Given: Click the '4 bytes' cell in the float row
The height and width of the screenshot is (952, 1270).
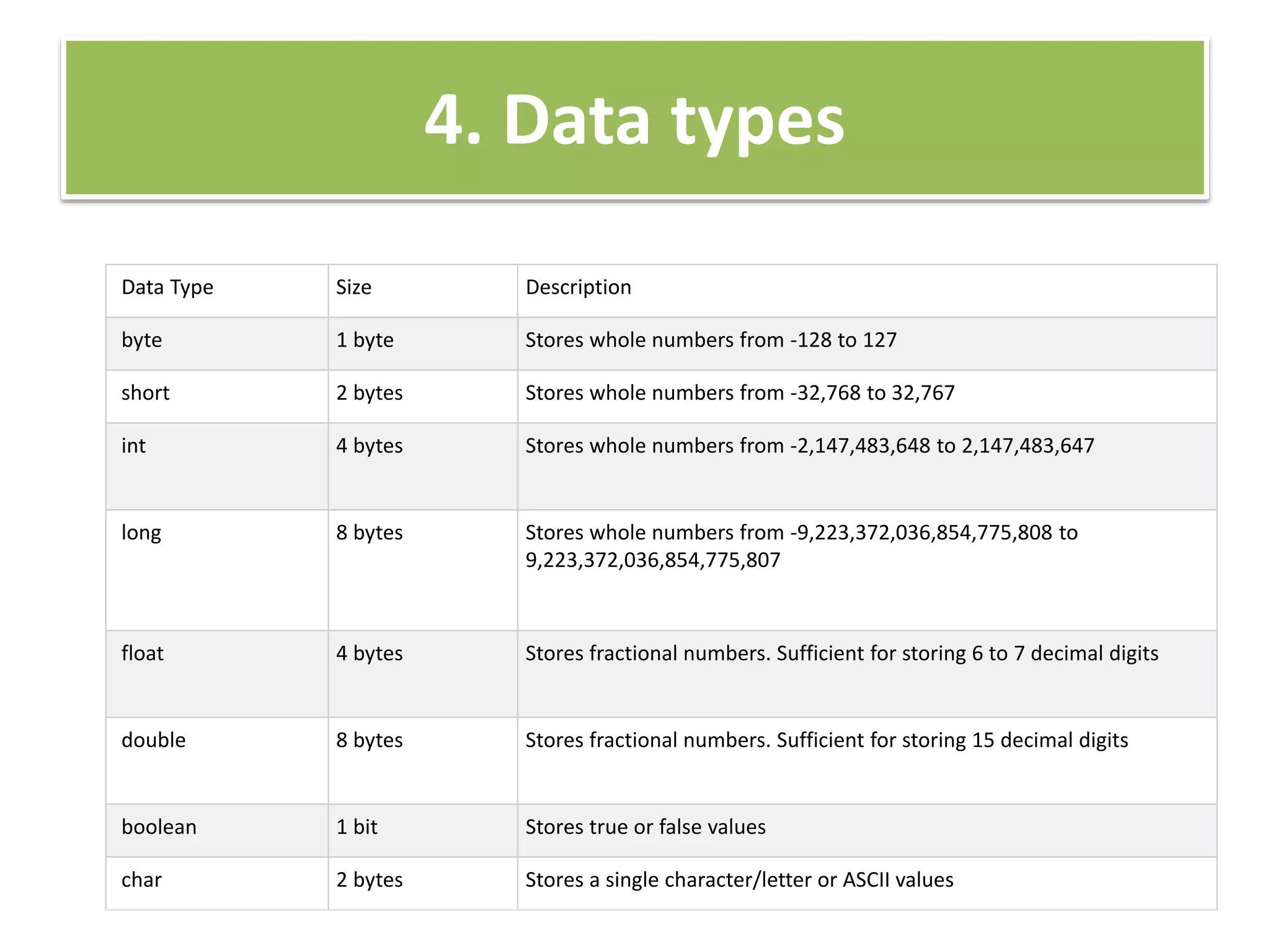Looking at the screenshot, I should coord(423,674).
